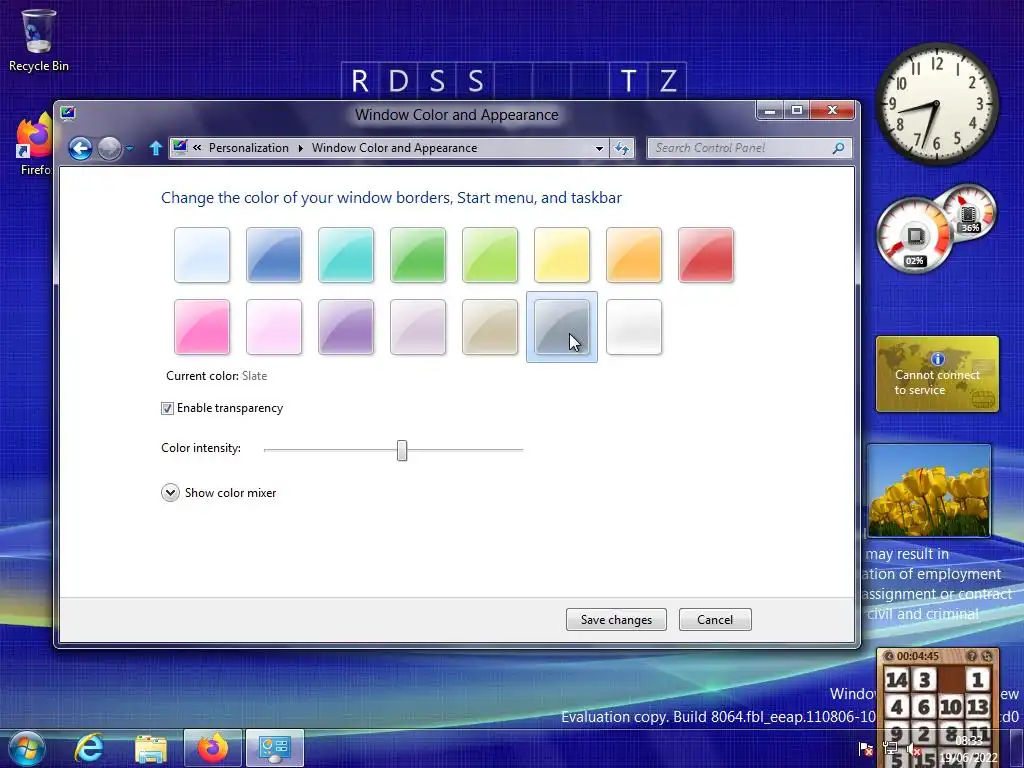Select the Fuchsia hot pink swatch
This screenshot has height=768, width=1024.
coord(202,327)
